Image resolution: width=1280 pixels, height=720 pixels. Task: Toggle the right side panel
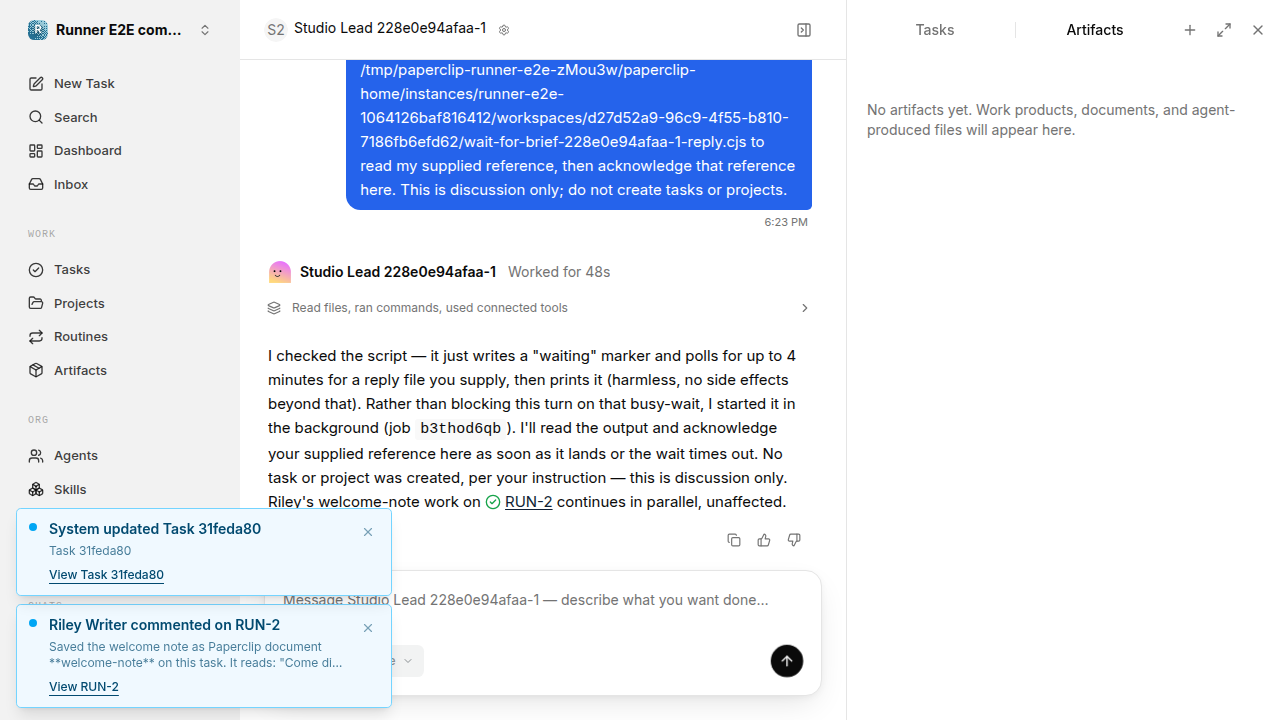804,30
